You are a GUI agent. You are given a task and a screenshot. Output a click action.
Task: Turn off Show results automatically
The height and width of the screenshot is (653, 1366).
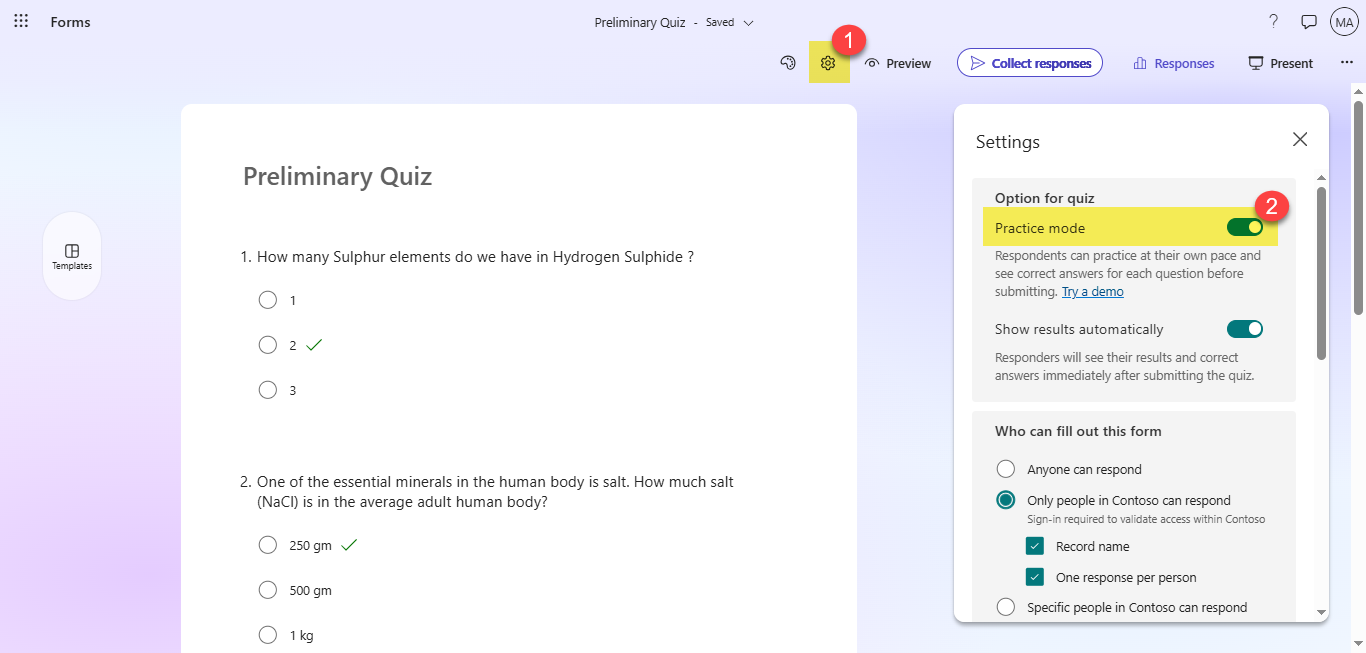coord(1245,329)
